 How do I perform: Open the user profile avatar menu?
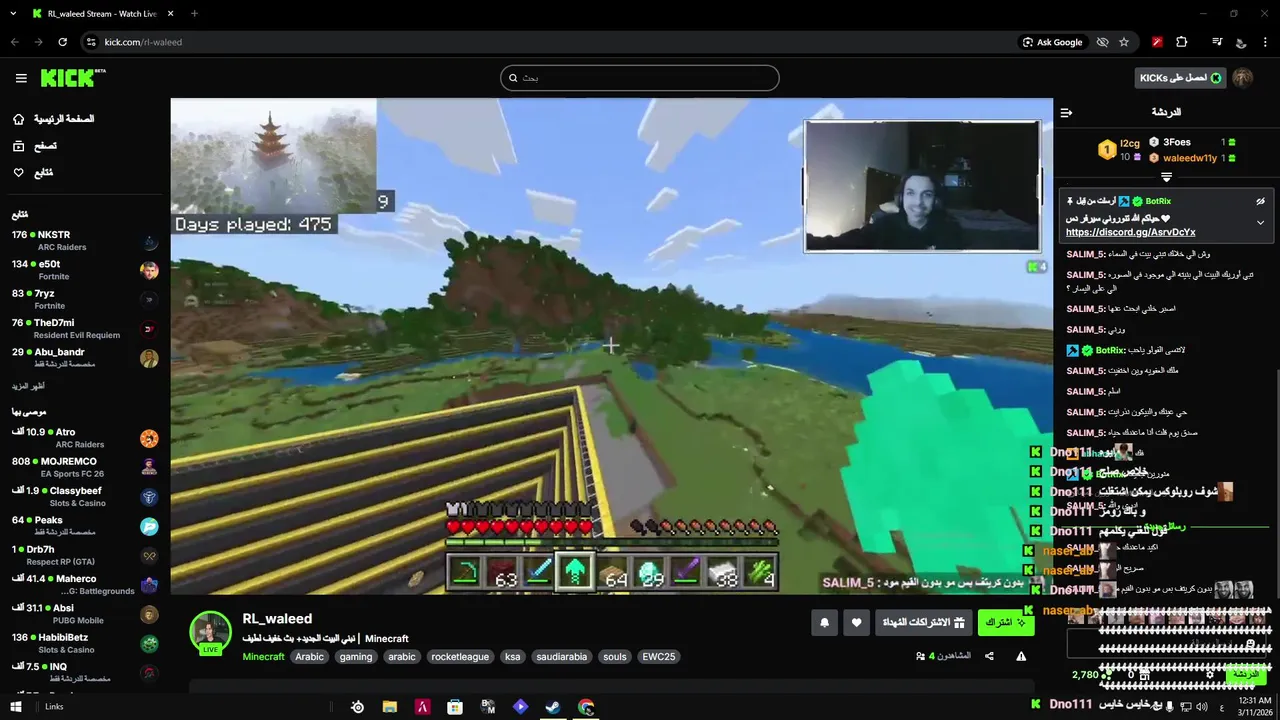tap(1243, 78)
